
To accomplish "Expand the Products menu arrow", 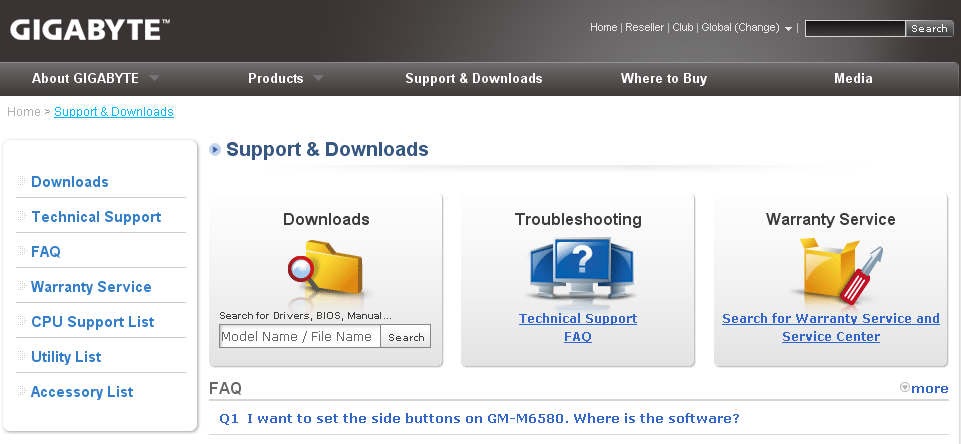I will coord(318,78).
